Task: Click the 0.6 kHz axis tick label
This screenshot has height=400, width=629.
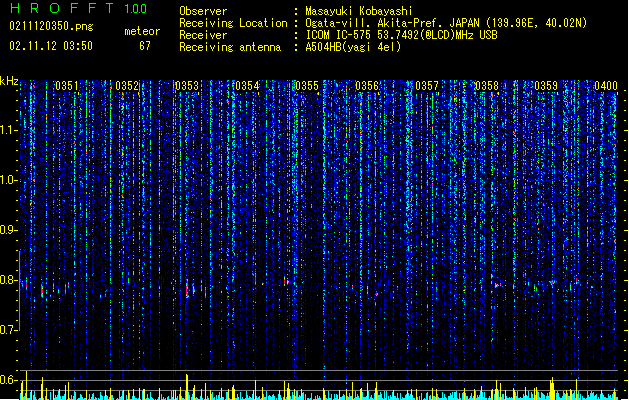Action: coord(8,380)
